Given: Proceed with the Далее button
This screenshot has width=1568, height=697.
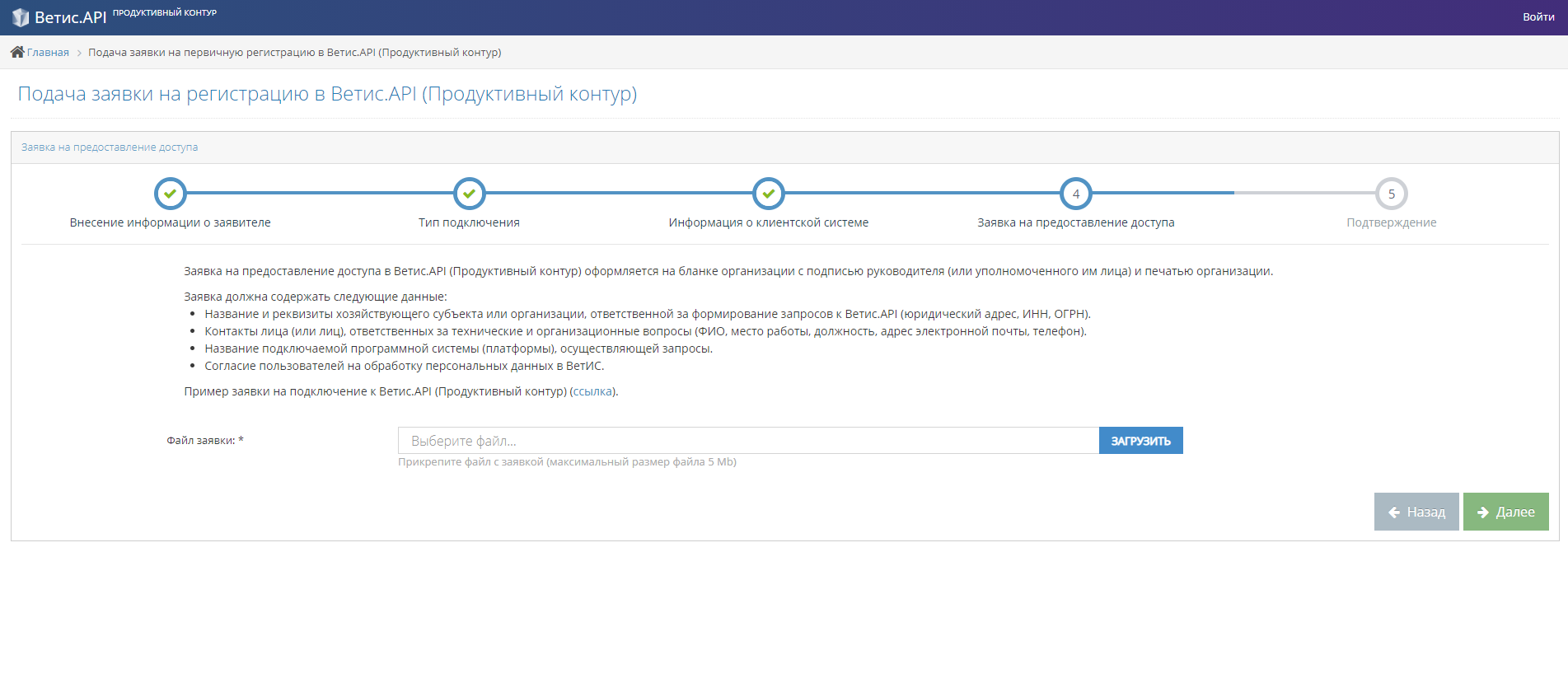Looking at the screenshot, I should tap(1506, 512).
